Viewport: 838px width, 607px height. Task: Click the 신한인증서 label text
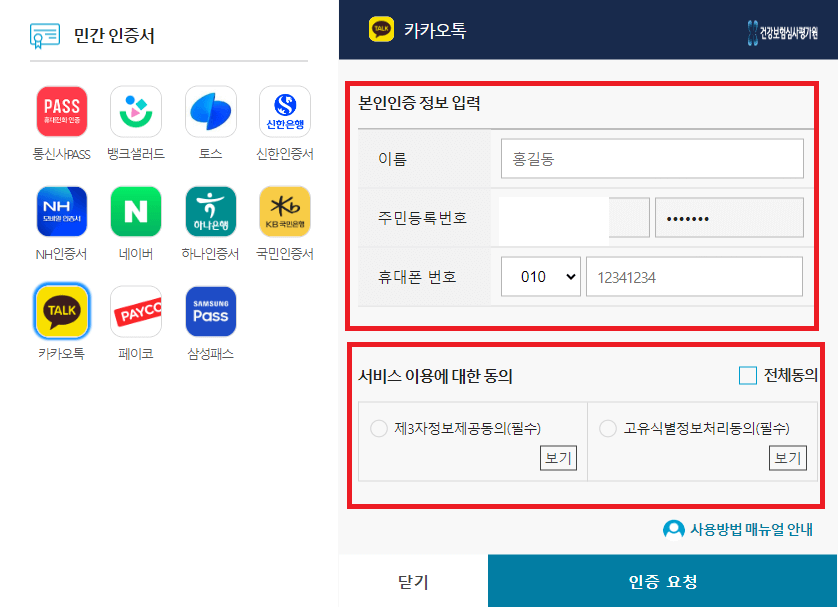[285, 154]
